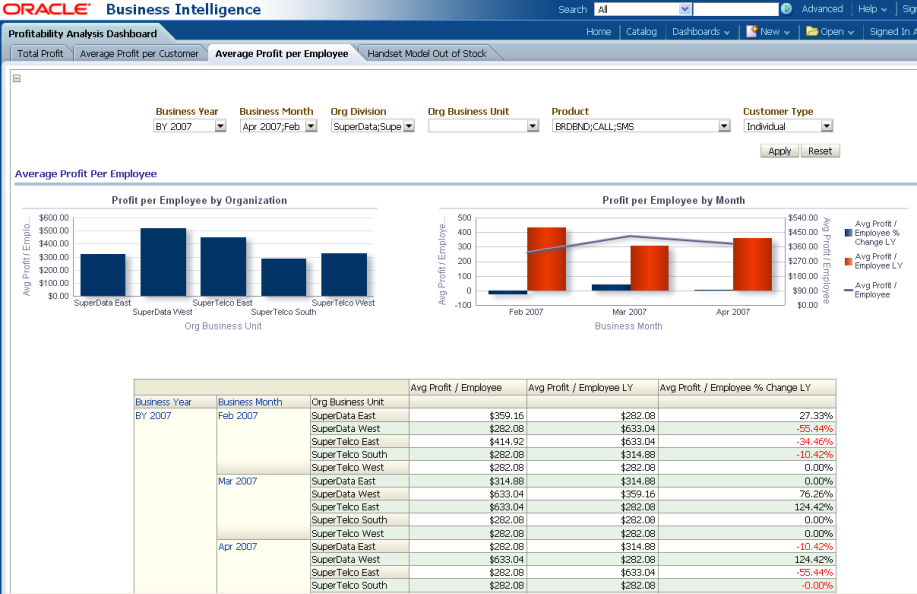Click the Average Profit Per Employee section title

click(x=86, y=174)
